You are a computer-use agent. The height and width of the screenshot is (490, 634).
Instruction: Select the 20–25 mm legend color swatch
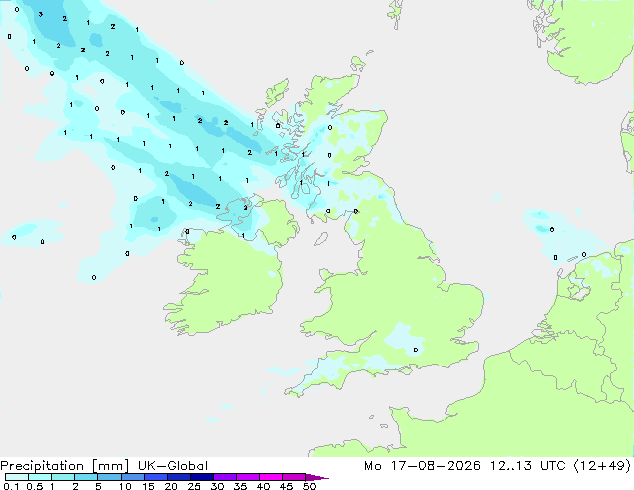179,477
